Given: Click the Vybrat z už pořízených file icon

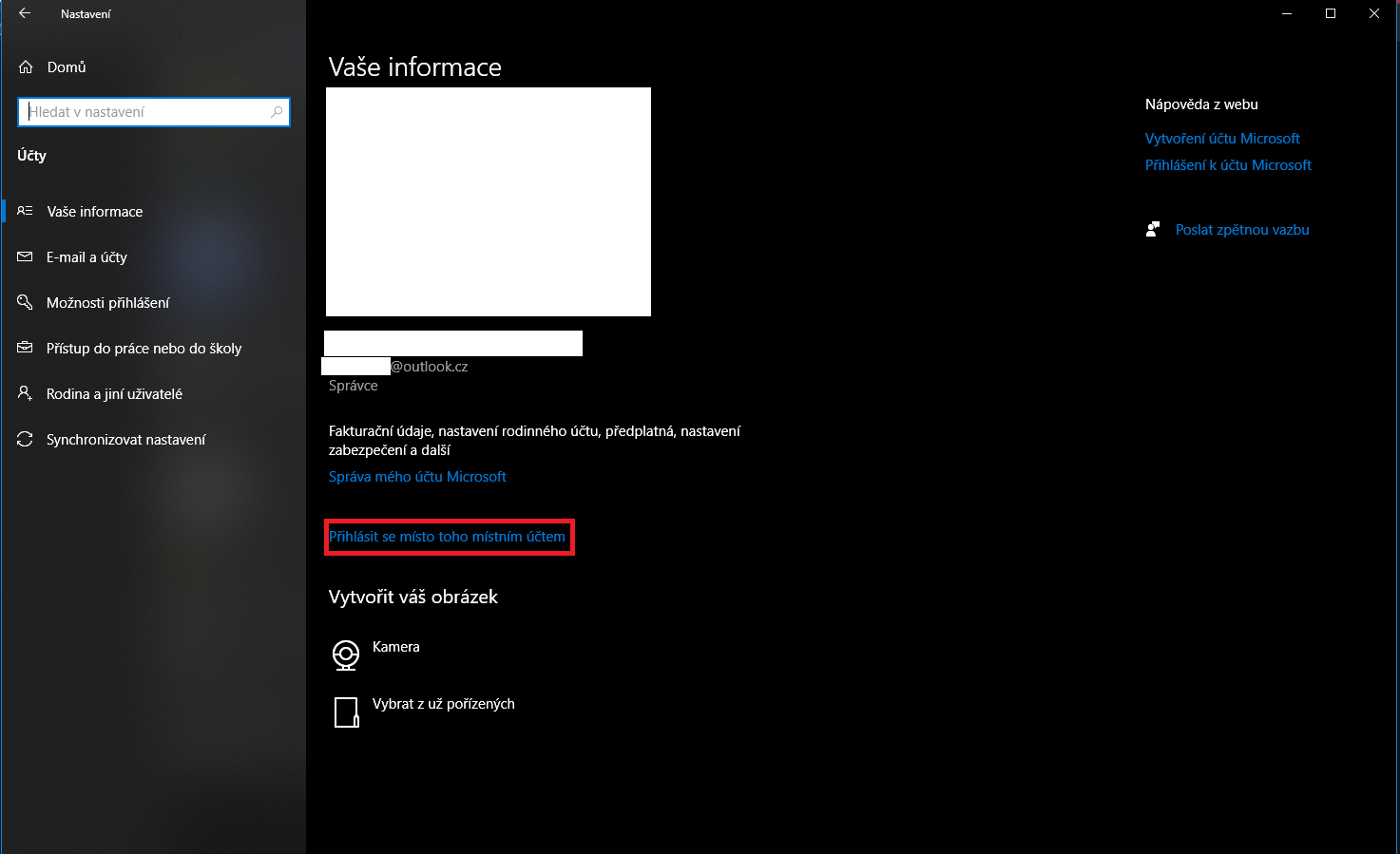Looking at the screenshot, I should 346,712.
